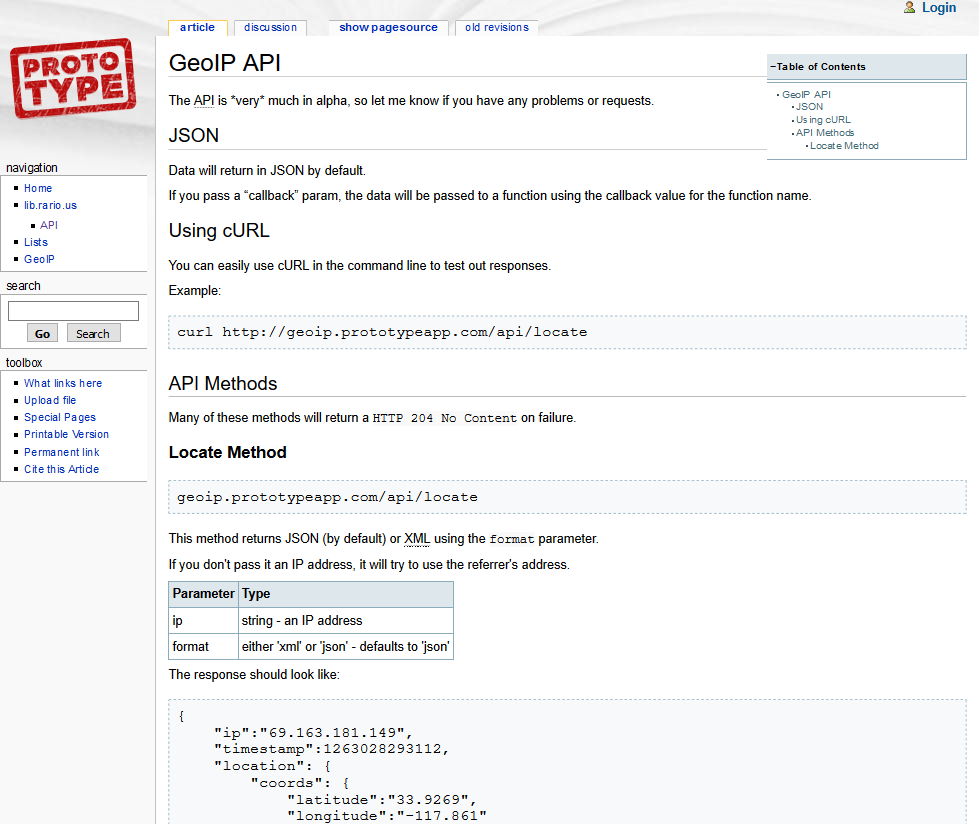Jump to API Methods in table of contents
The height and width of the screenshot is (824, 979).
[825, 133]
